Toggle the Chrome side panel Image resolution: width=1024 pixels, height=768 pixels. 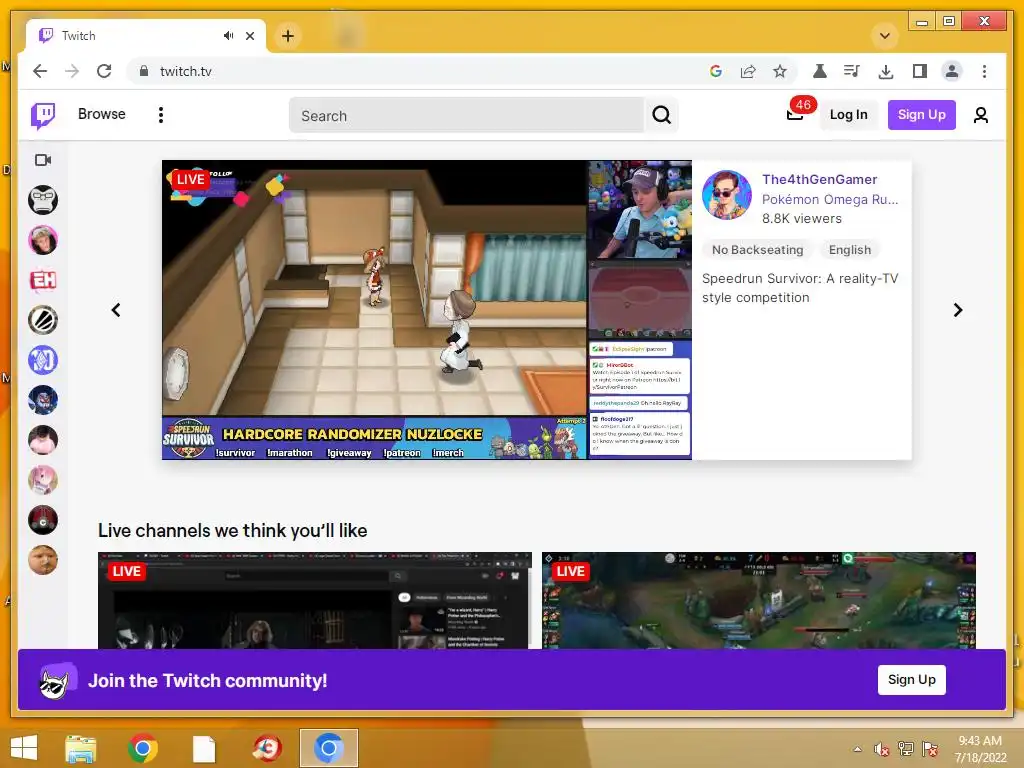coord(920,71)
